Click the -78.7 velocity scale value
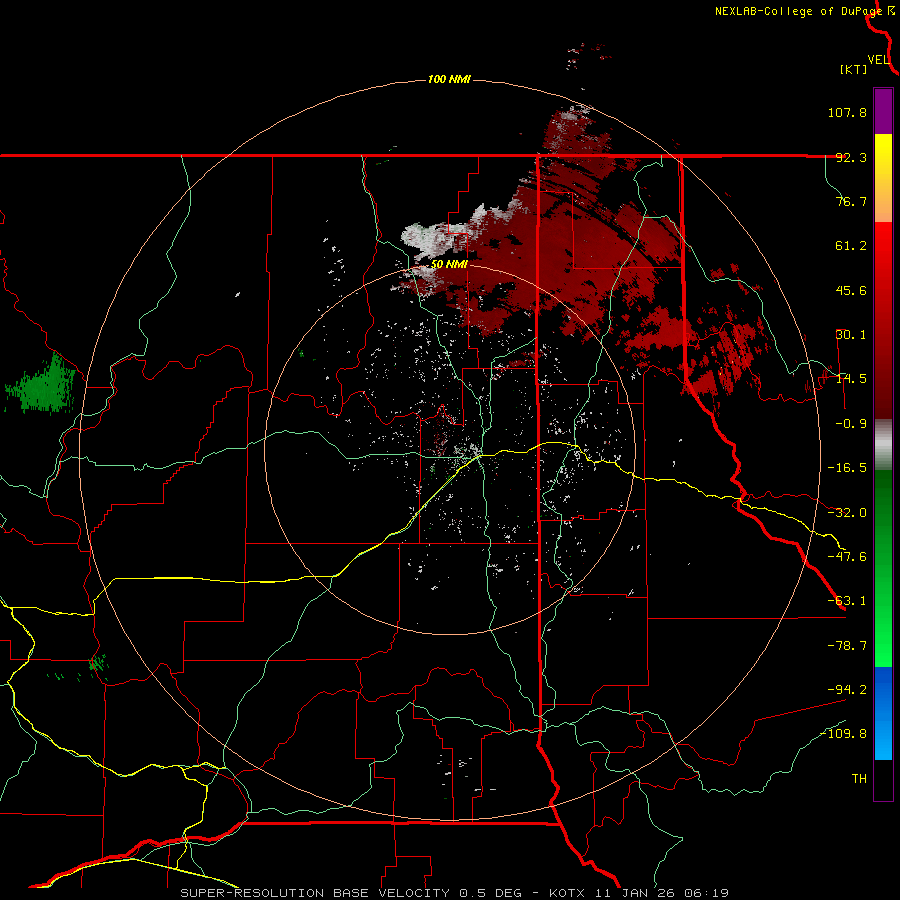 pos(847,646)
